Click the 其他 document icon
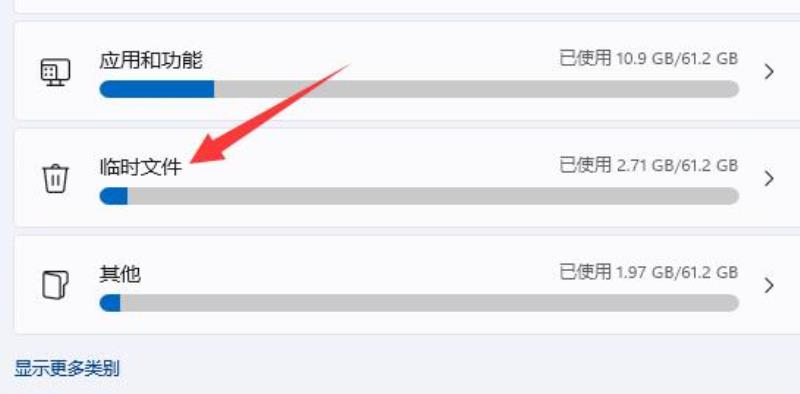This screenshot has height=394, width=800. click(55, 285)
